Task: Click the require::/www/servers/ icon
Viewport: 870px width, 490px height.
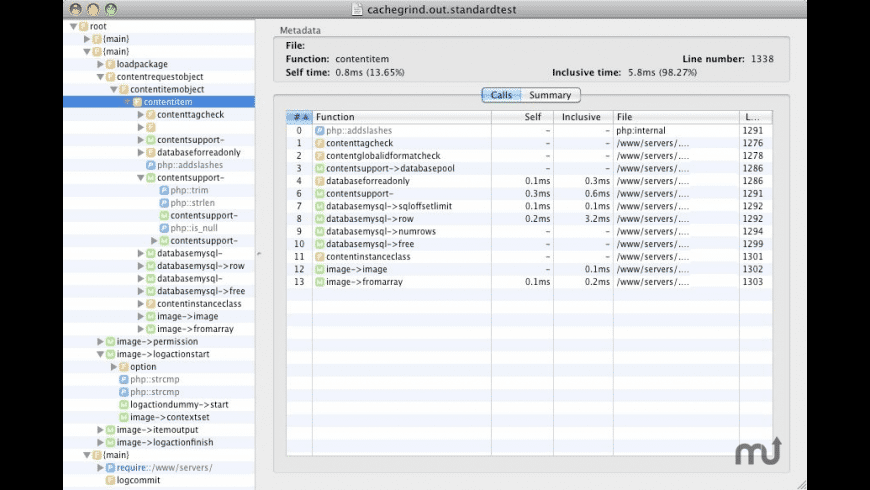Action: coord(110,468)
